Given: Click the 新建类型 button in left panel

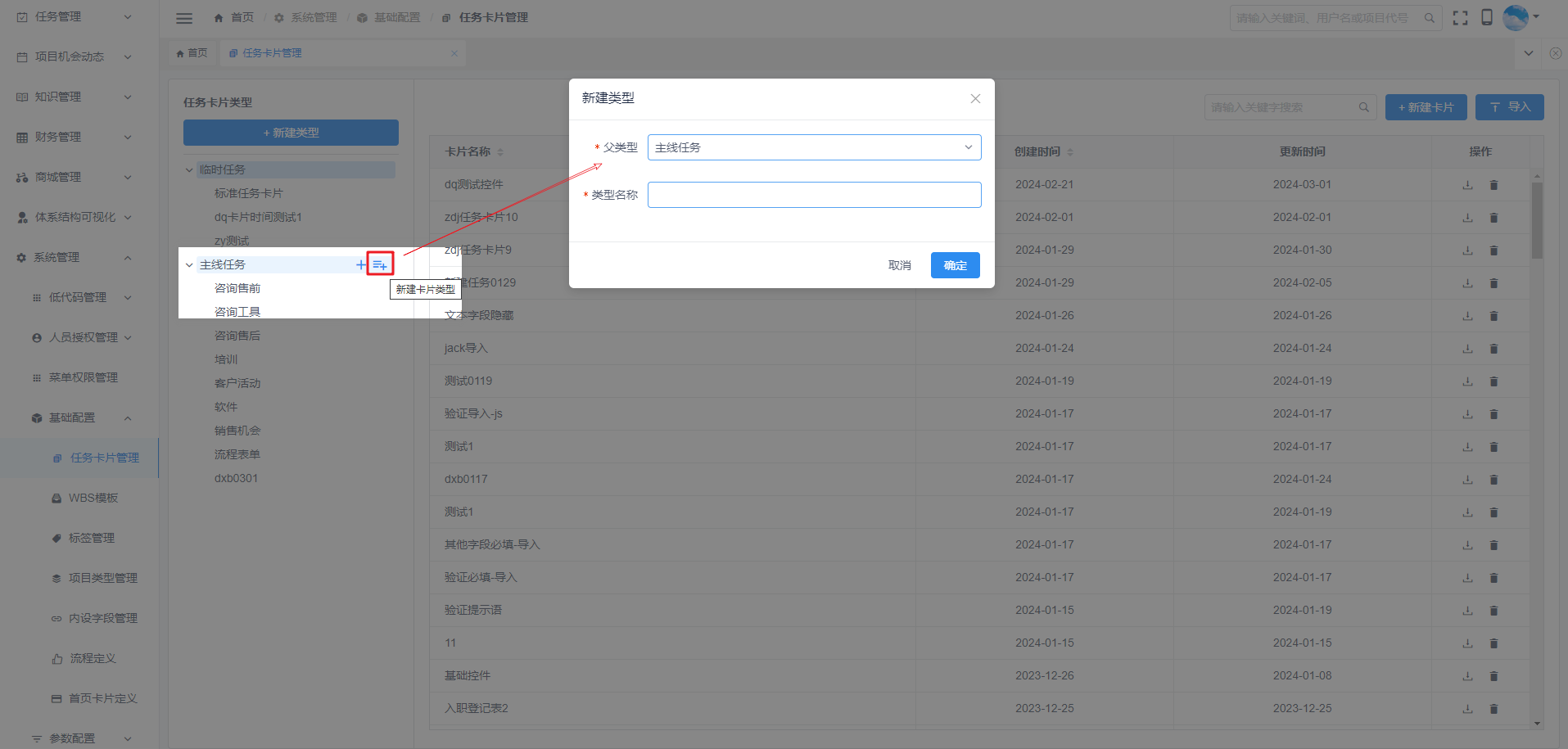Looking at the screenshot, I should click(291, 133).
